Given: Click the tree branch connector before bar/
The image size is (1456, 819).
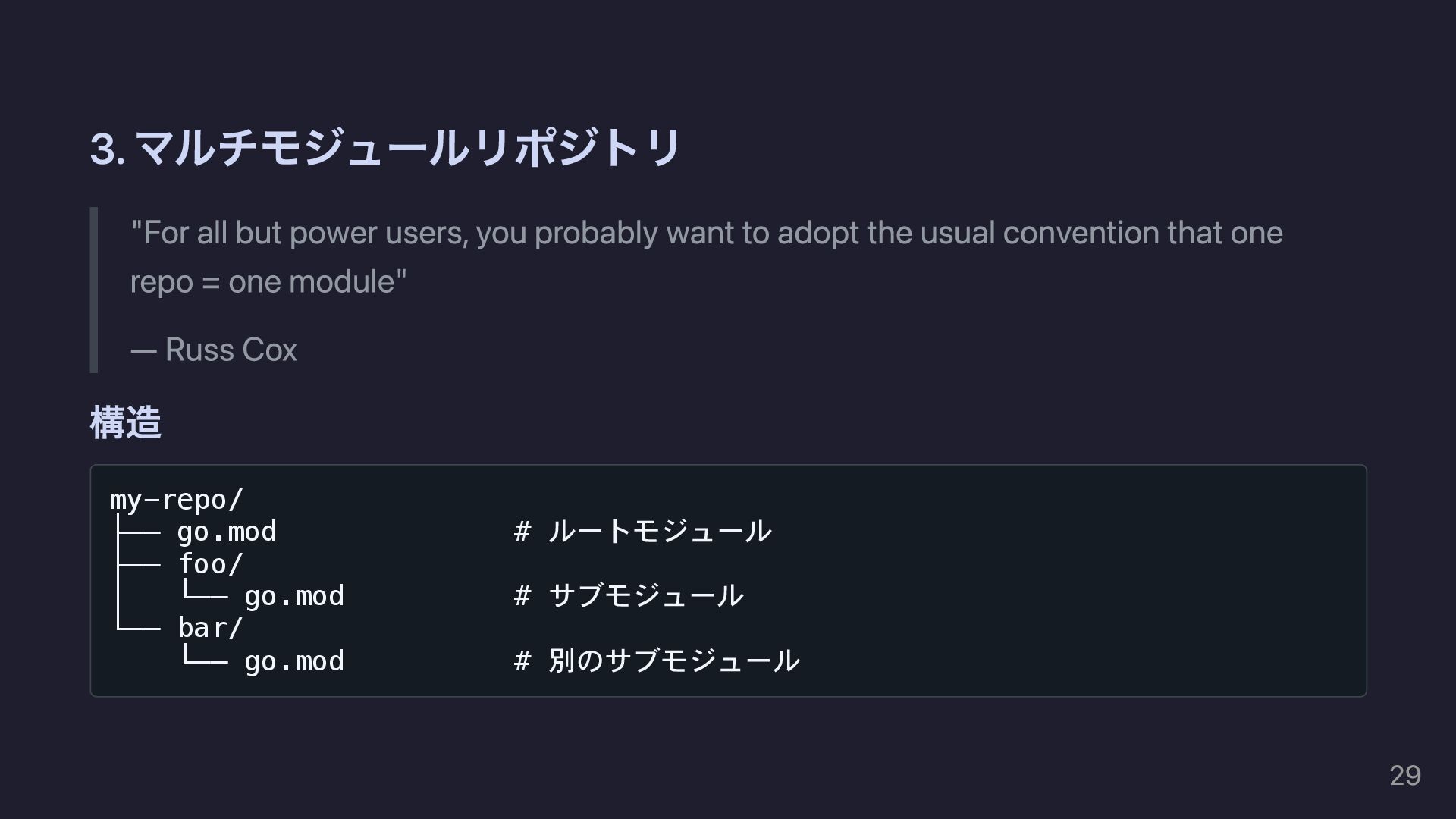Looking at the screenshot, I should [137, 629].
